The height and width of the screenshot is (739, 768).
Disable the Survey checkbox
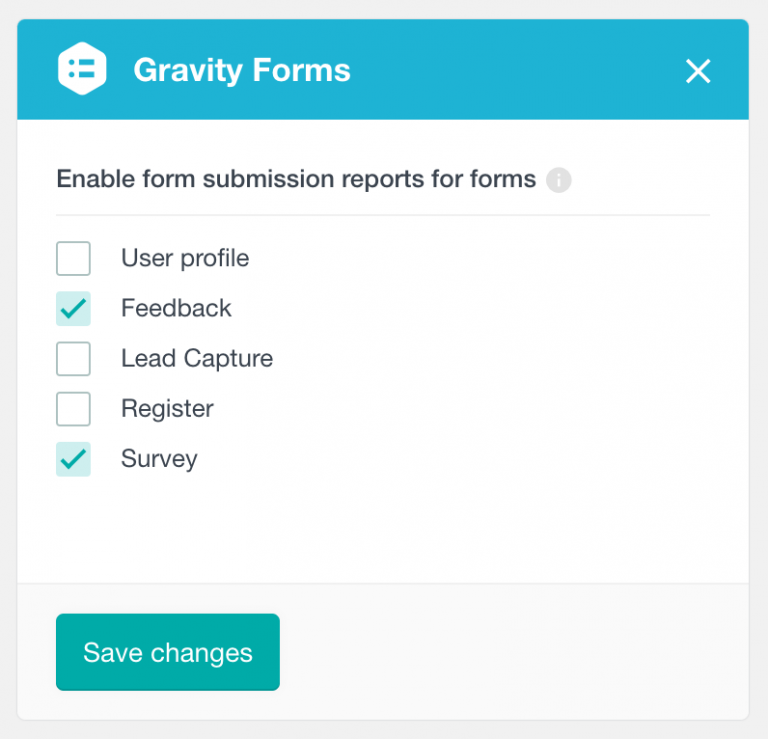click(74, 459)
